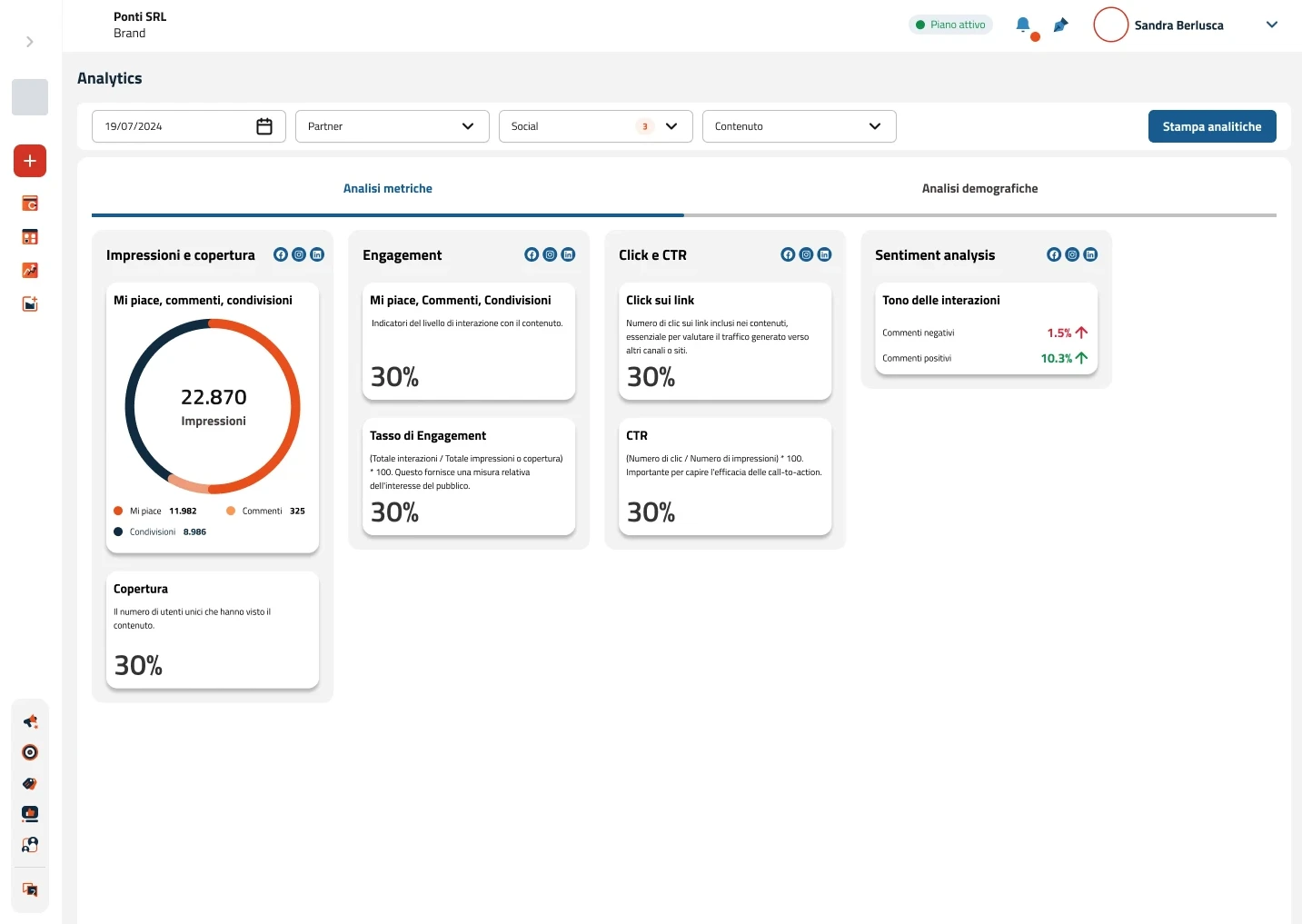Open the notifications bell
This screenshot has width=1302, height=924.
click(x=1023, y=25)
